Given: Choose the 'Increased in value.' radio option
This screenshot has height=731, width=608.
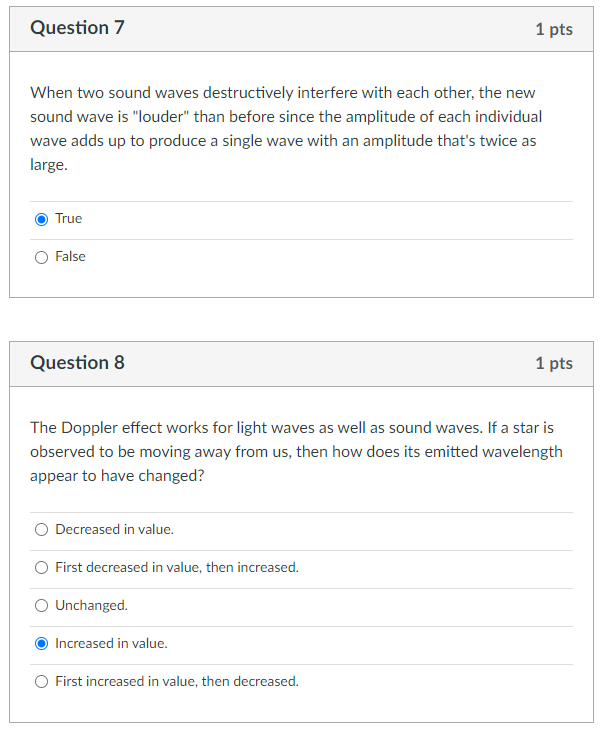Looking at the screenshot, I should (x=41, y=644).
